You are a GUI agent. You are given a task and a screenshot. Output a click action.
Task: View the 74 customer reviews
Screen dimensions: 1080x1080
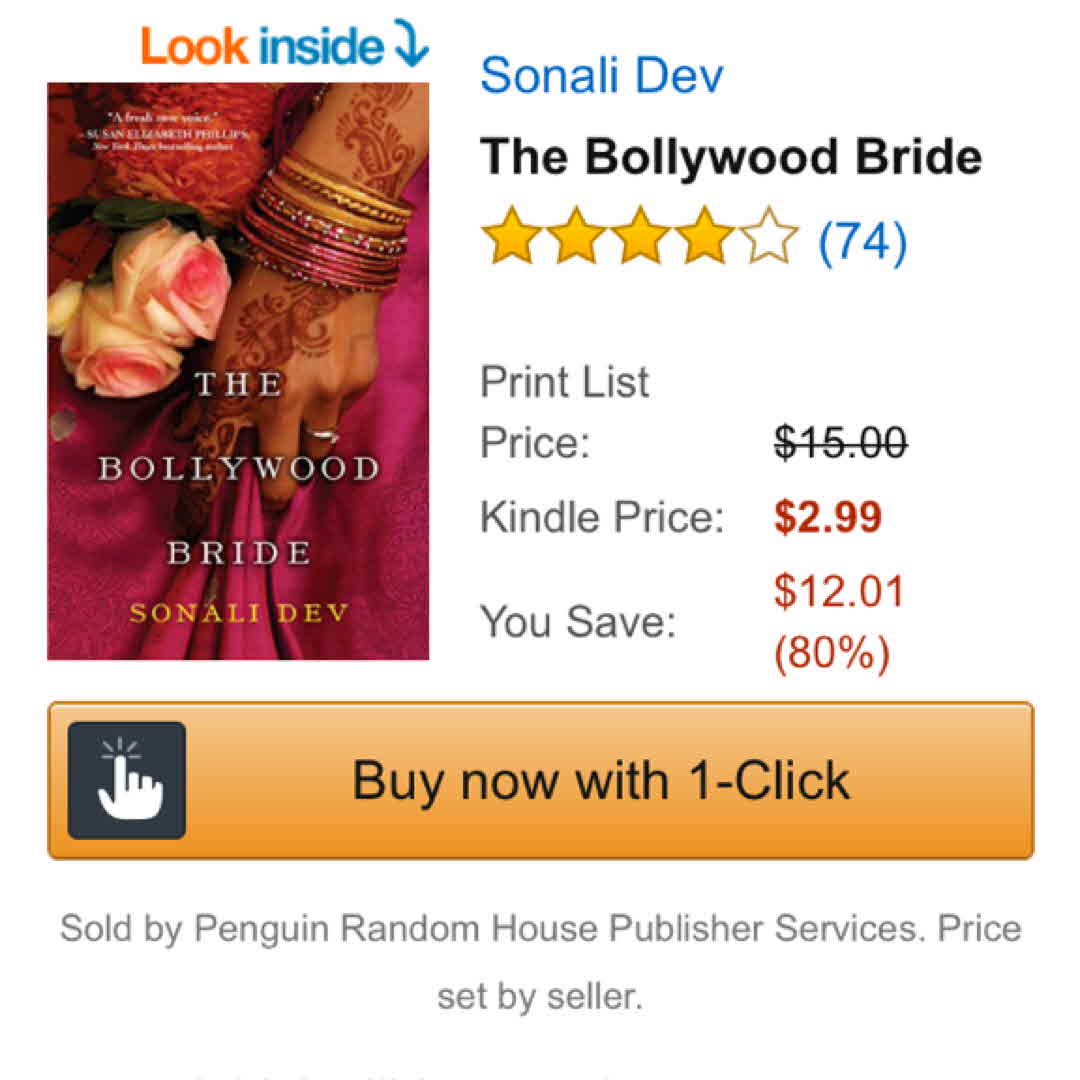pyautogui.click(x=862, y=241)
